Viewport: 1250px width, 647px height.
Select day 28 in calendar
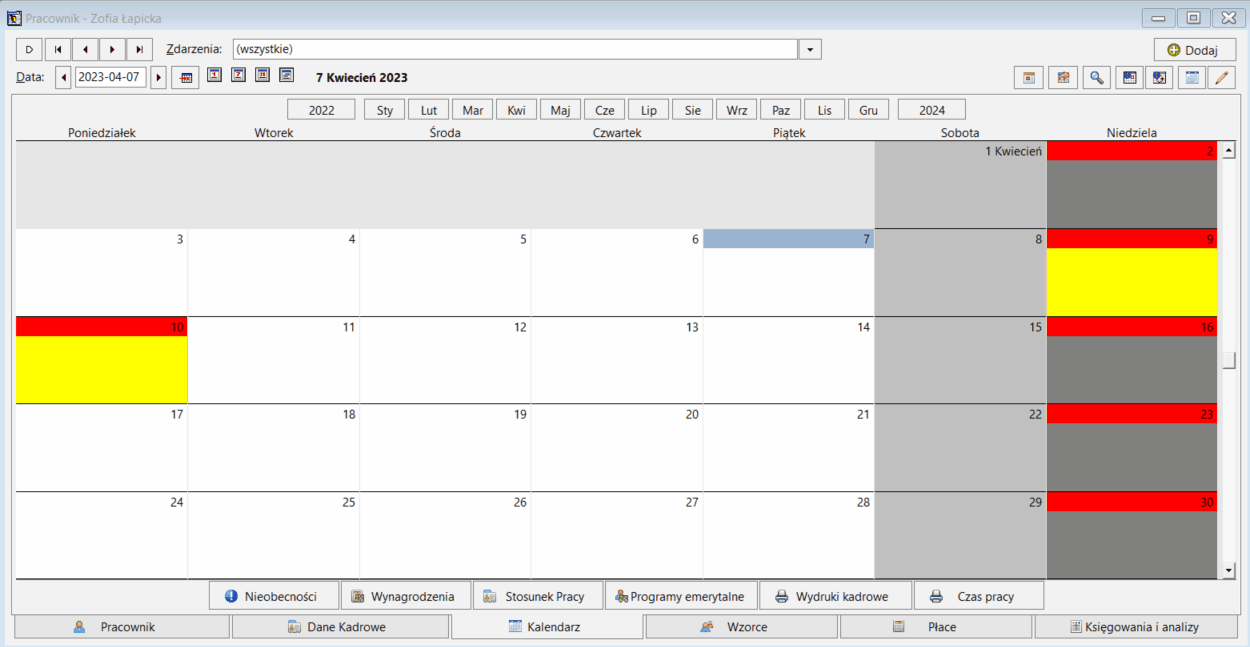pos(788,535)
